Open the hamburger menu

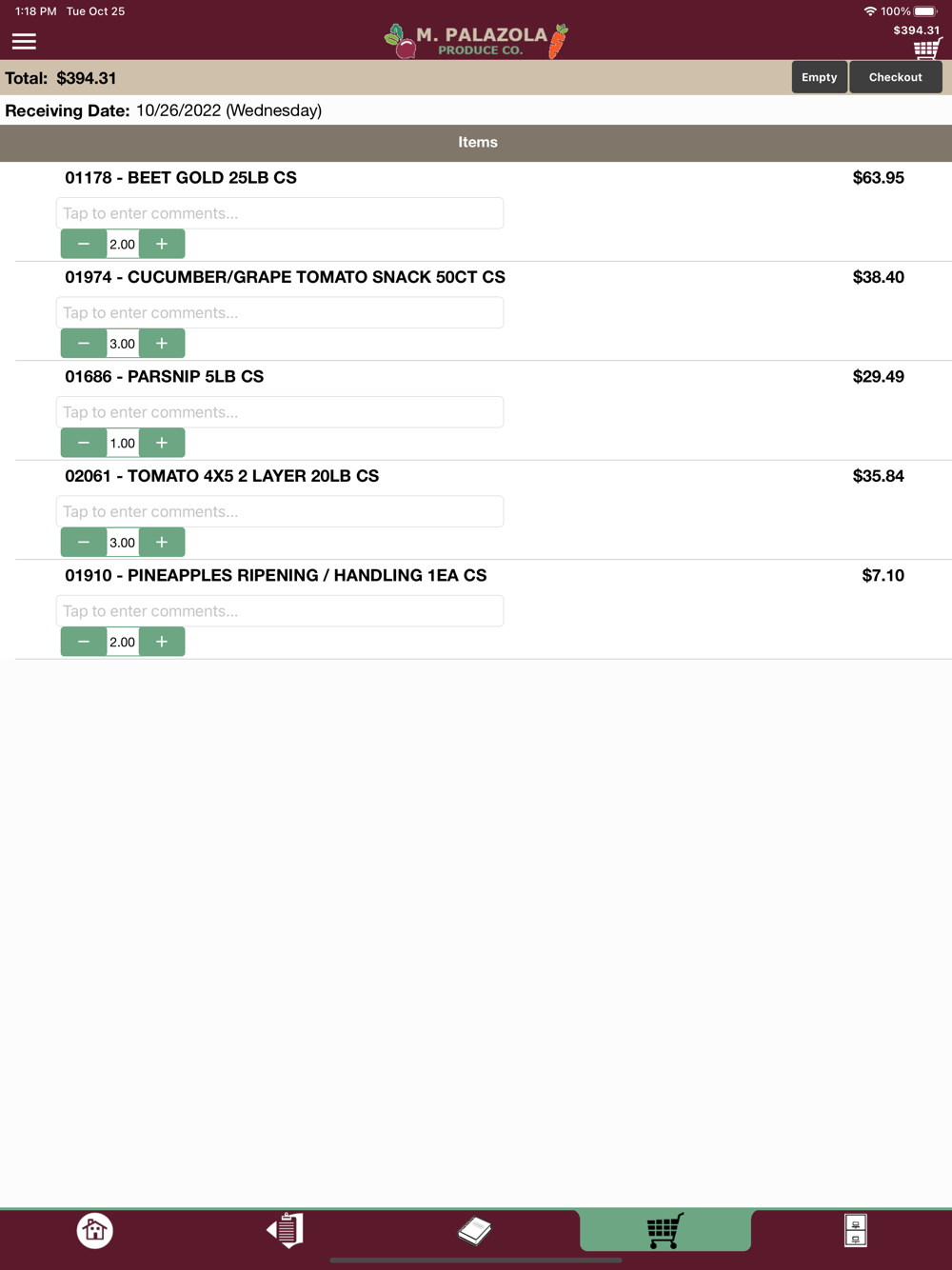tap(24, 41)
